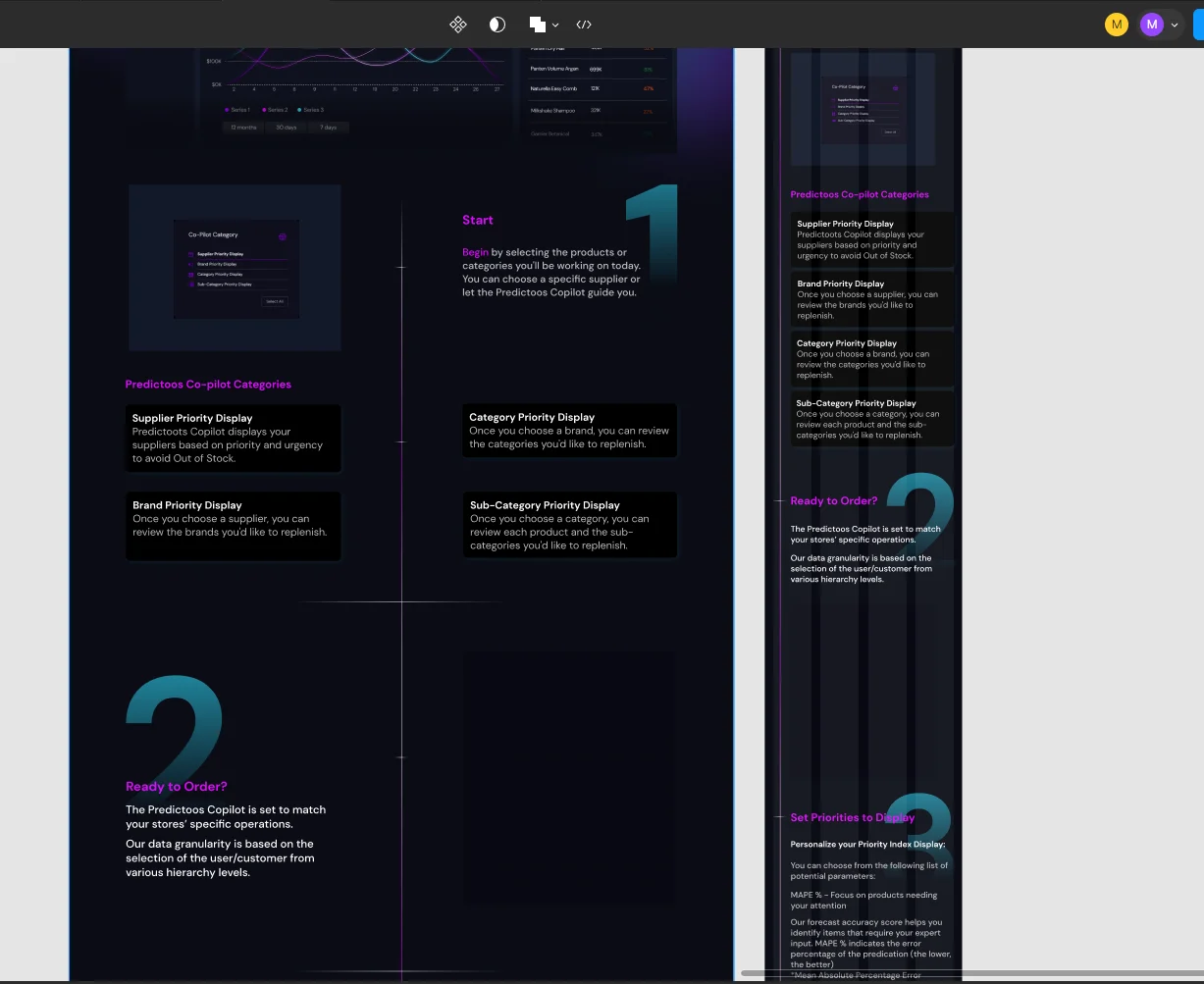Click the 7 days range button

329,128
